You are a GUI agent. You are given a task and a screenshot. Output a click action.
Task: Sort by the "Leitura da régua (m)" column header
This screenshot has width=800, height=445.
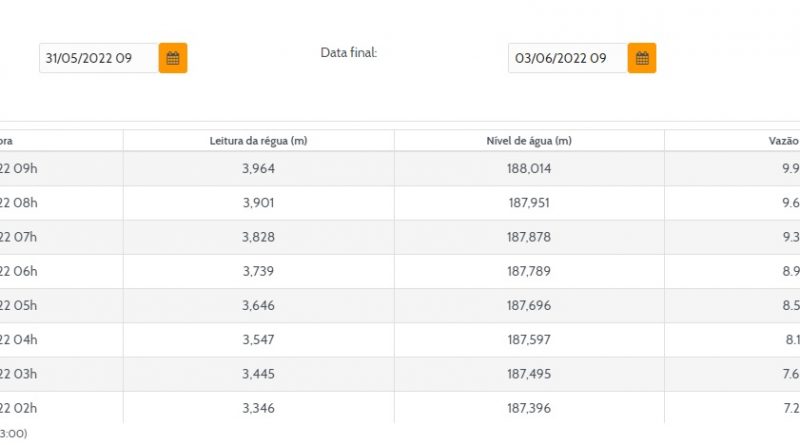pos(258,140)
